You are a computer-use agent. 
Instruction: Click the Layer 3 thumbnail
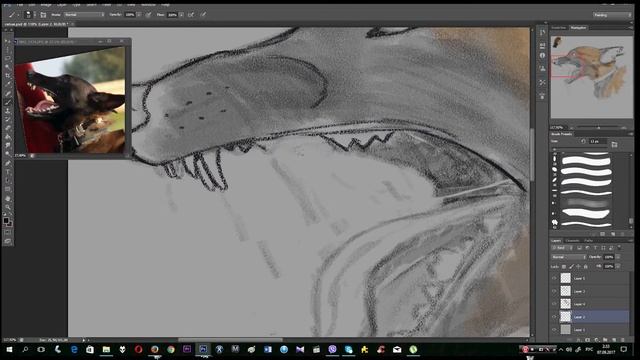tap(565, 291)
